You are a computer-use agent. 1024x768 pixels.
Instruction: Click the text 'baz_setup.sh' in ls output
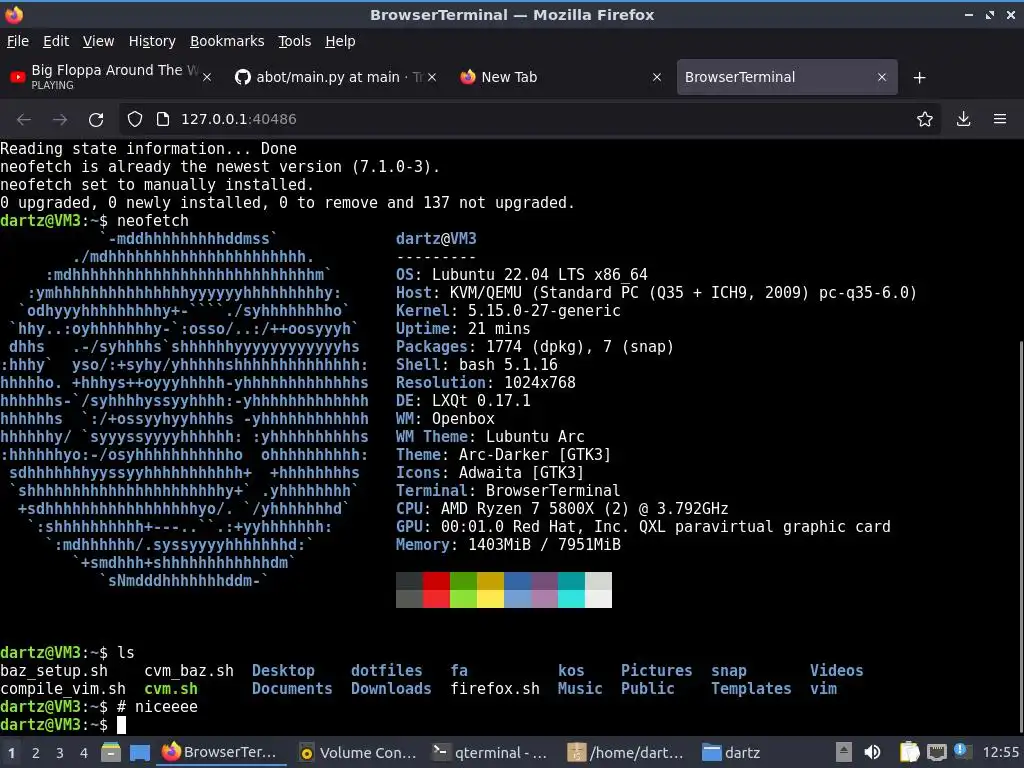pyautogui.click(x=54, y=671)
